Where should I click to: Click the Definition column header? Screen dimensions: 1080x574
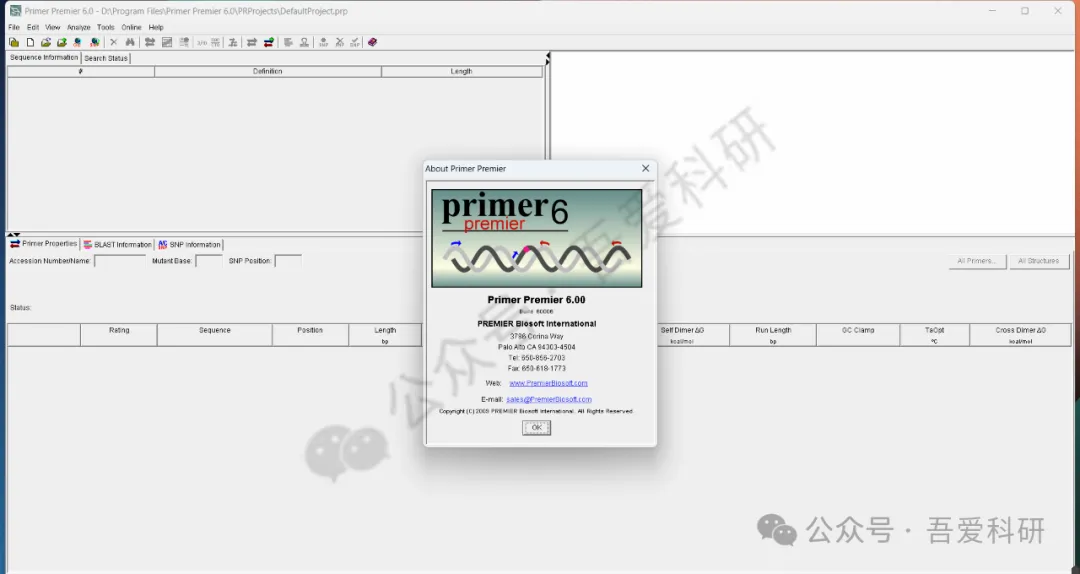(x=268, y=72)
